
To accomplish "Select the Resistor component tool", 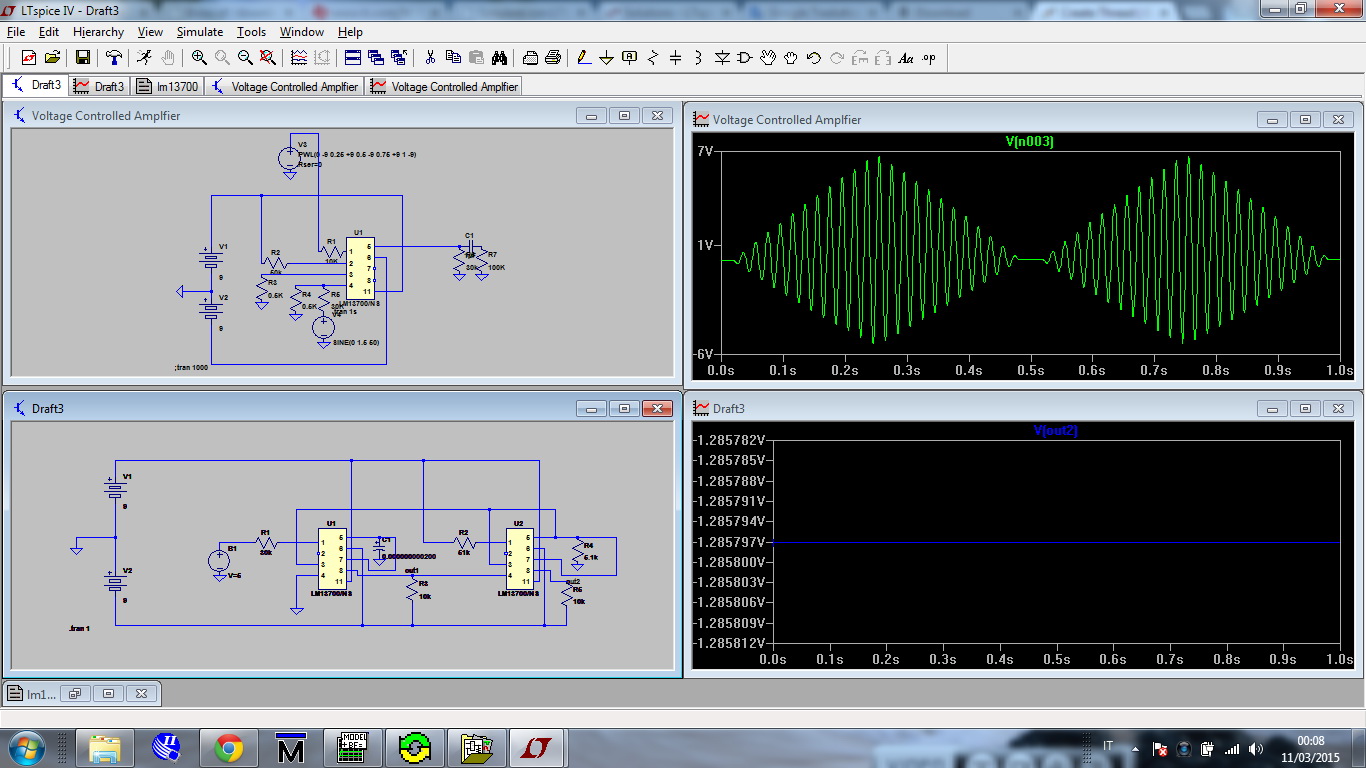I will (652, 58).
